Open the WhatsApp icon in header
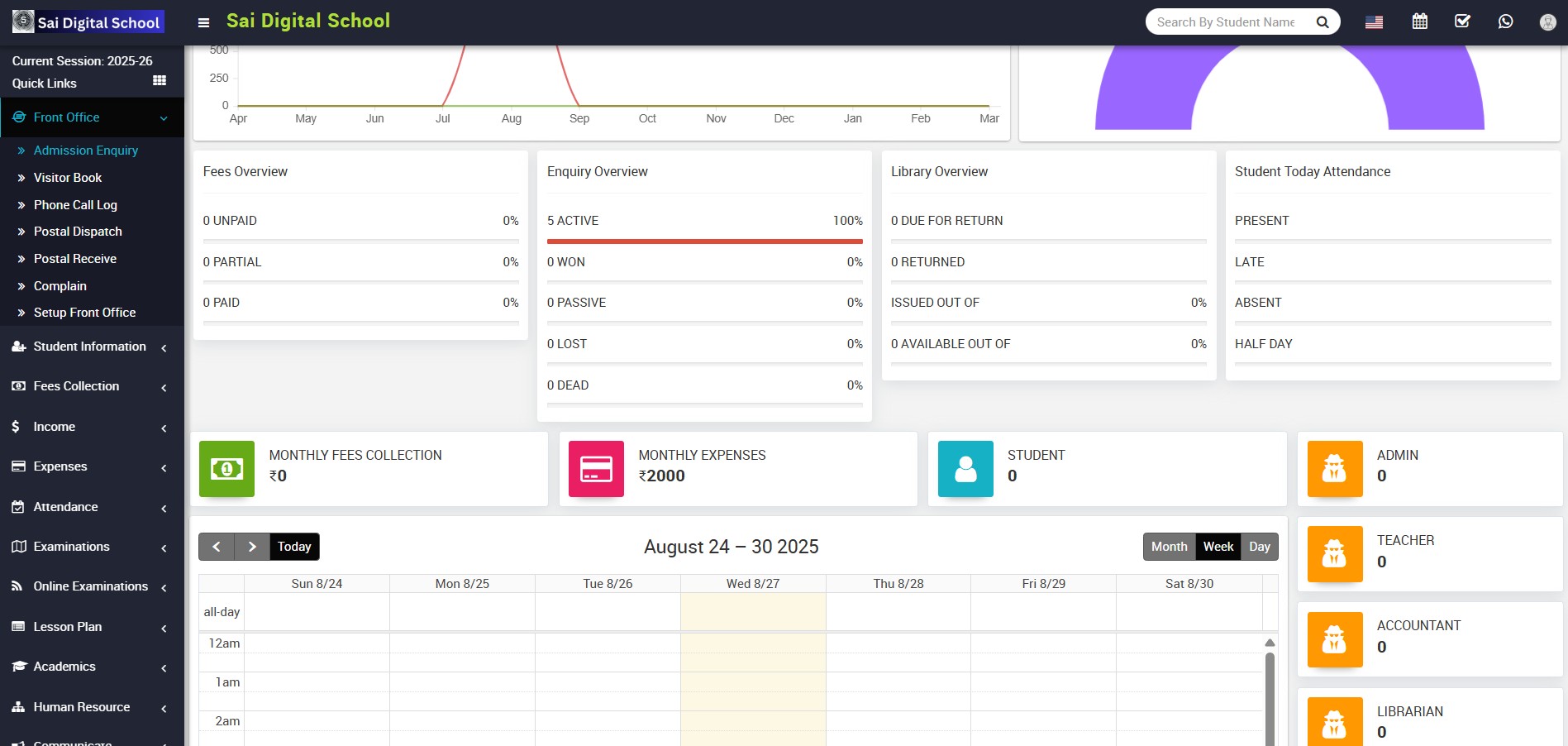 pyautogui.click(x=1505, y=22)
